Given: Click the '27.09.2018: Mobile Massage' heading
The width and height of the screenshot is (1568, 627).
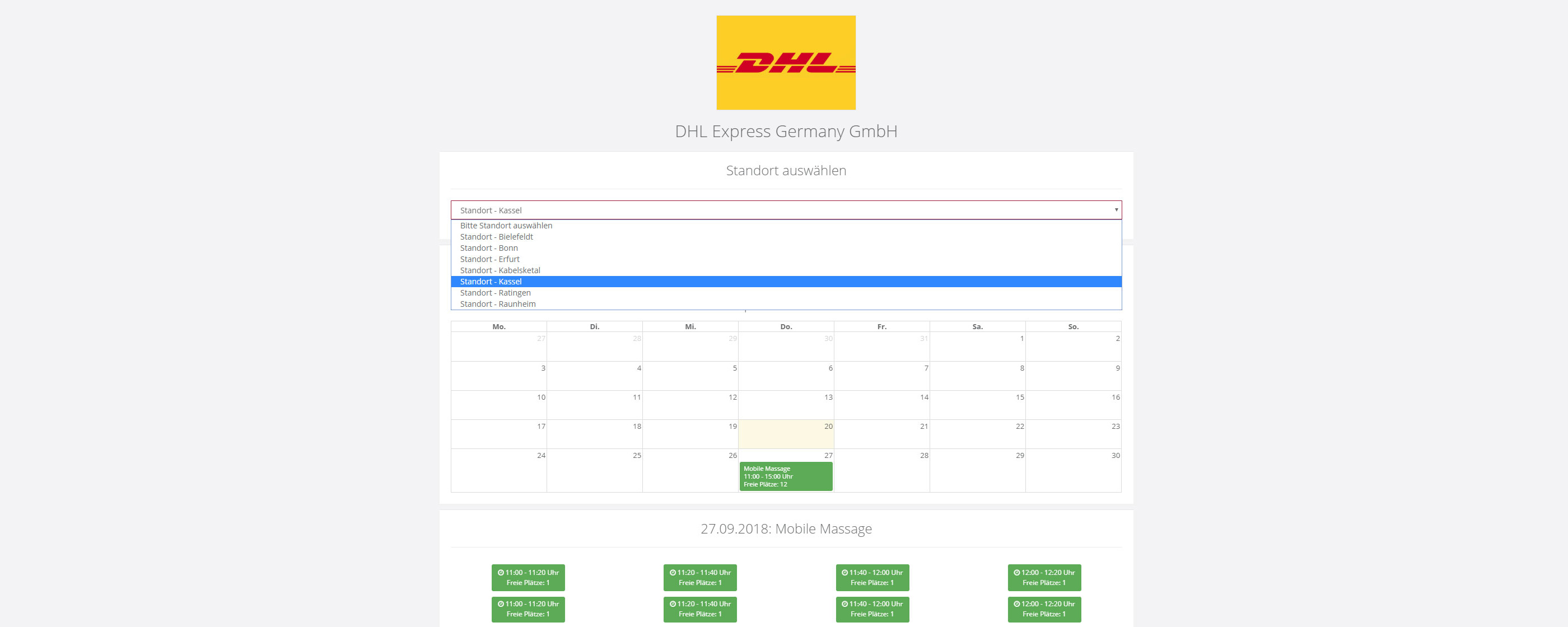Looking at the screenshot, I should [x=786, y=528].
